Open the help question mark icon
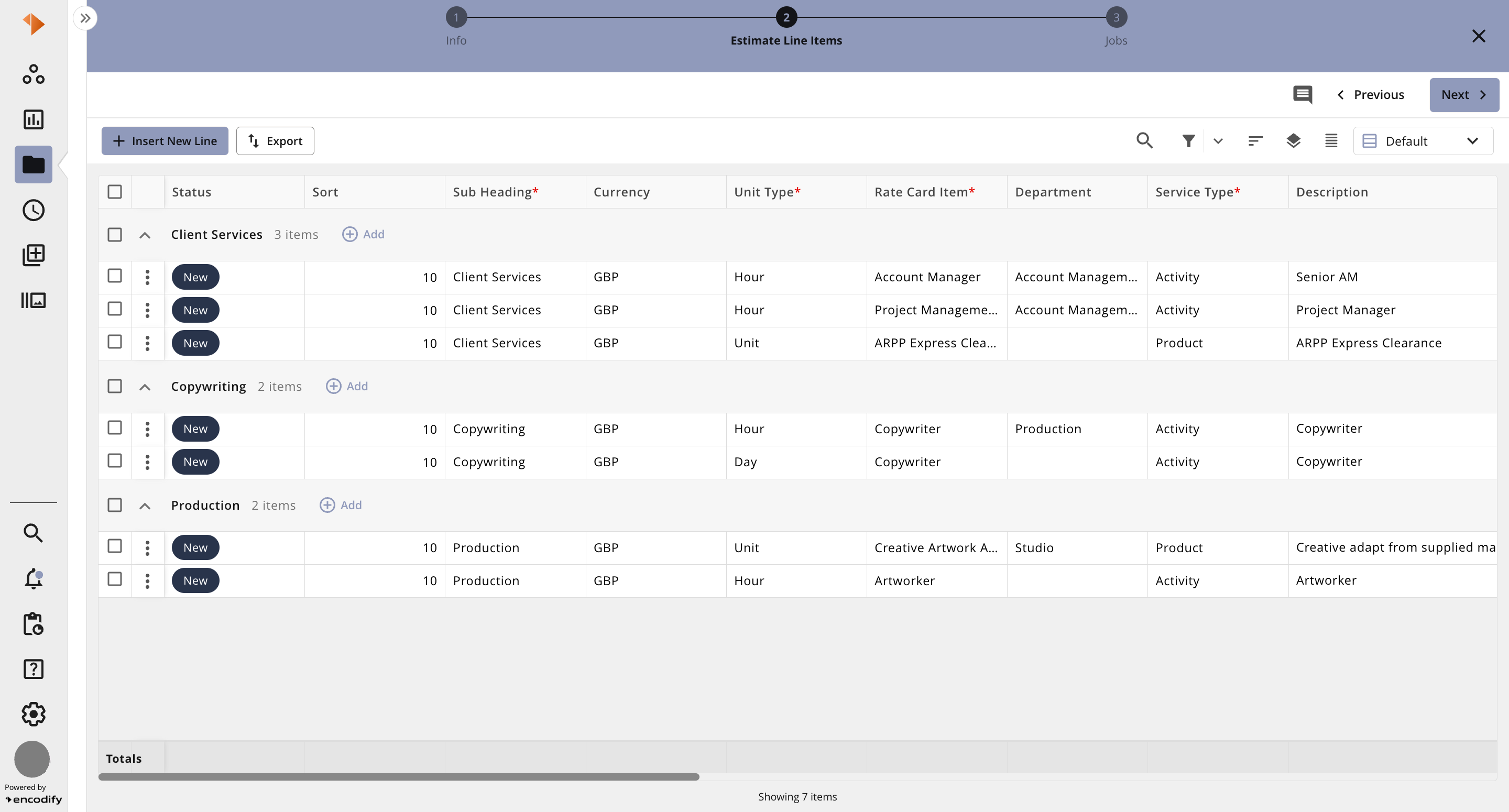1509x812 pixels. (x=34, y=669)
